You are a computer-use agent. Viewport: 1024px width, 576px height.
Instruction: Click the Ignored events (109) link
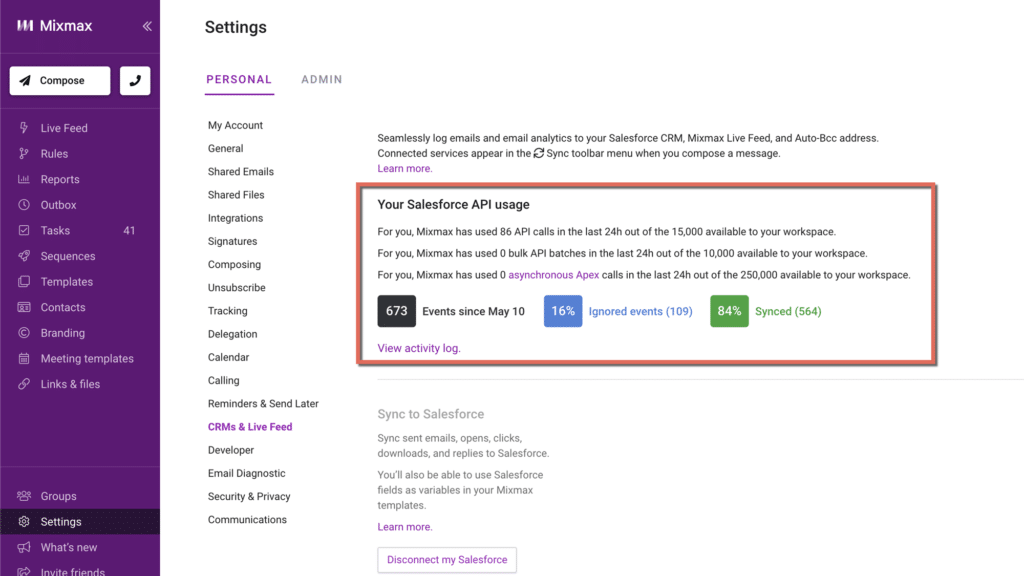pos(640,311)
